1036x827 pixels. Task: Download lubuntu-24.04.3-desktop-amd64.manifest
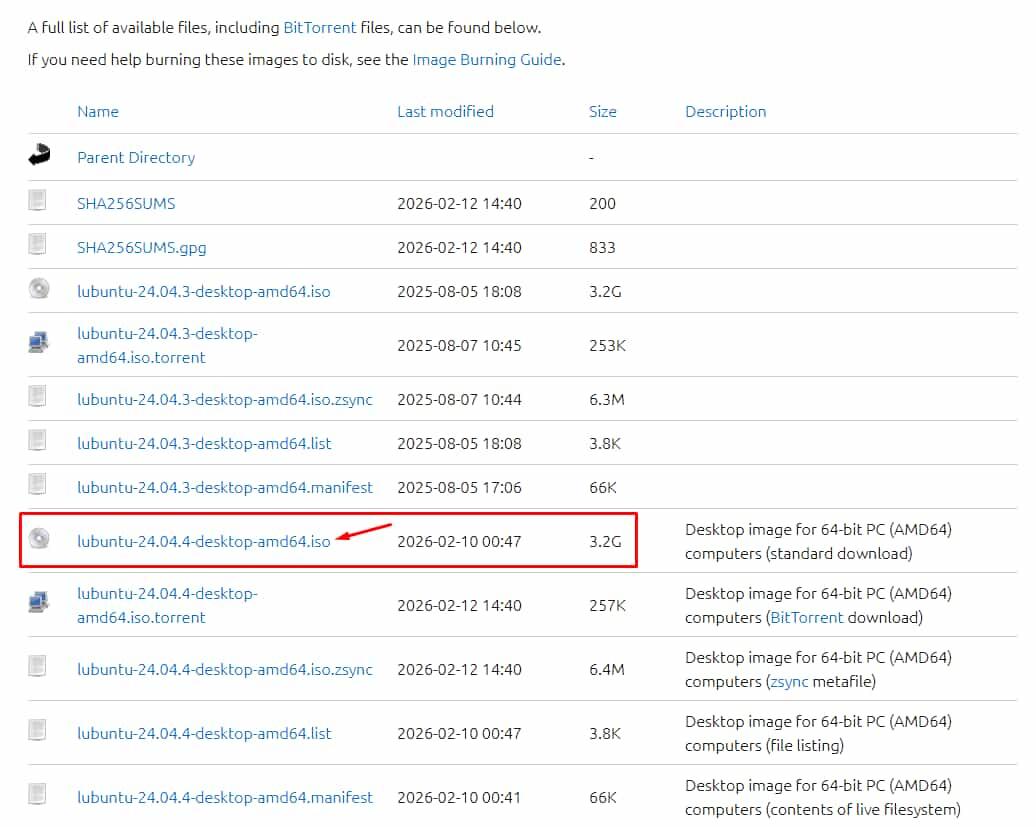point(224,487)
